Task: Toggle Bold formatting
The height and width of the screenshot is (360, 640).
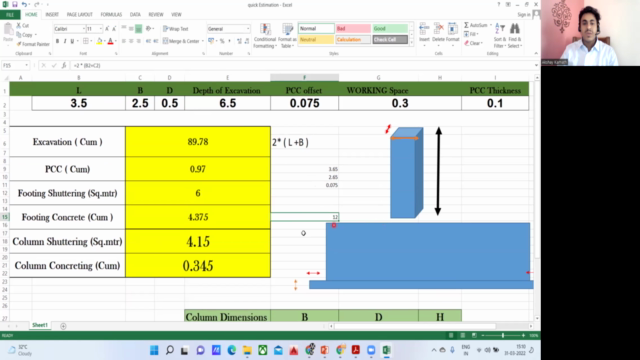Action: [58, 41]
